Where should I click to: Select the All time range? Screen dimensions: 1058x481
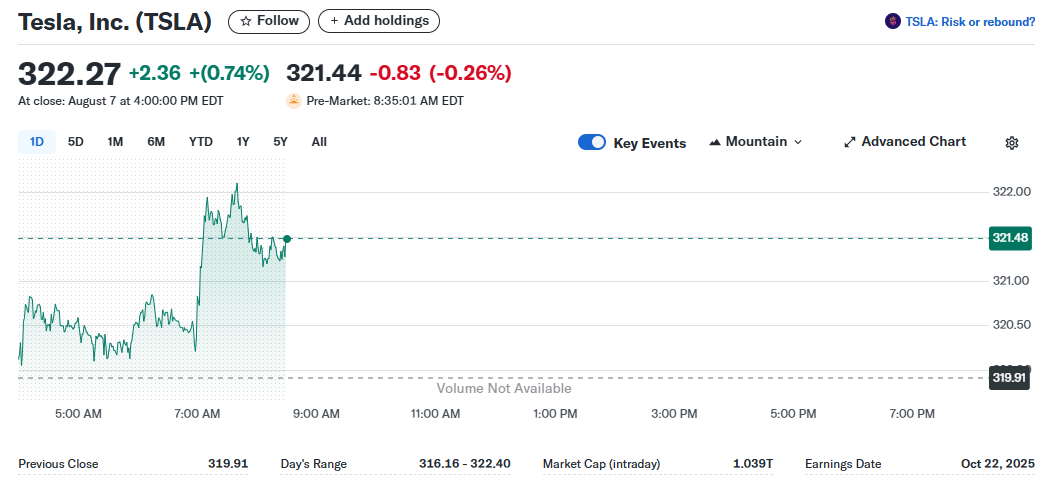click(x=319, y=142)
